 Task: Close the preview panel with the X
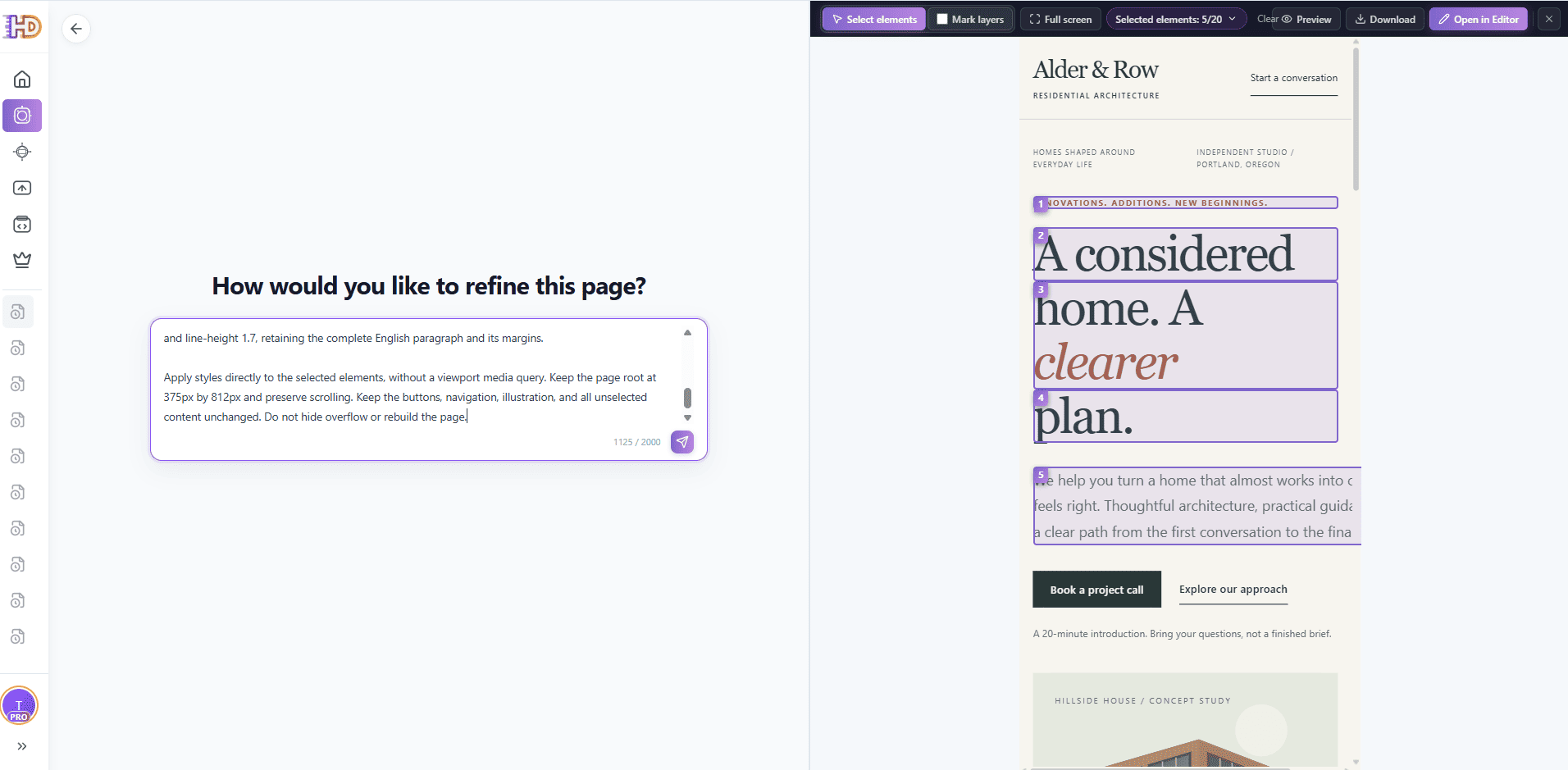coord(1549,19)
